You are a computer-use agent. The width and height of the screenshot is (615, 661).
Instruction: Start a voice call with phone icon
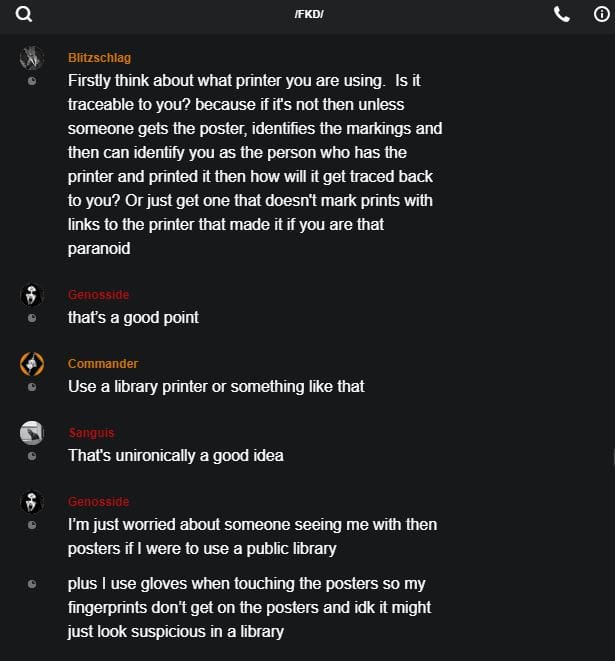[562, 14]
